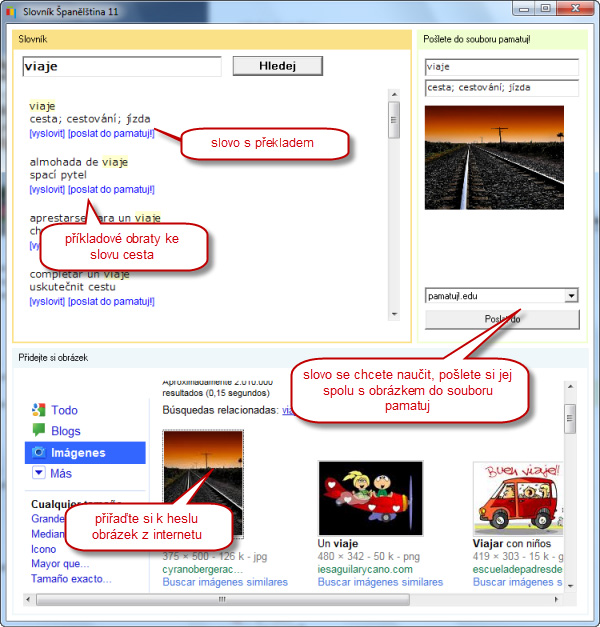Click scroll-up arrow of image browser panel

pyautogui.click(x=570, y=387)
